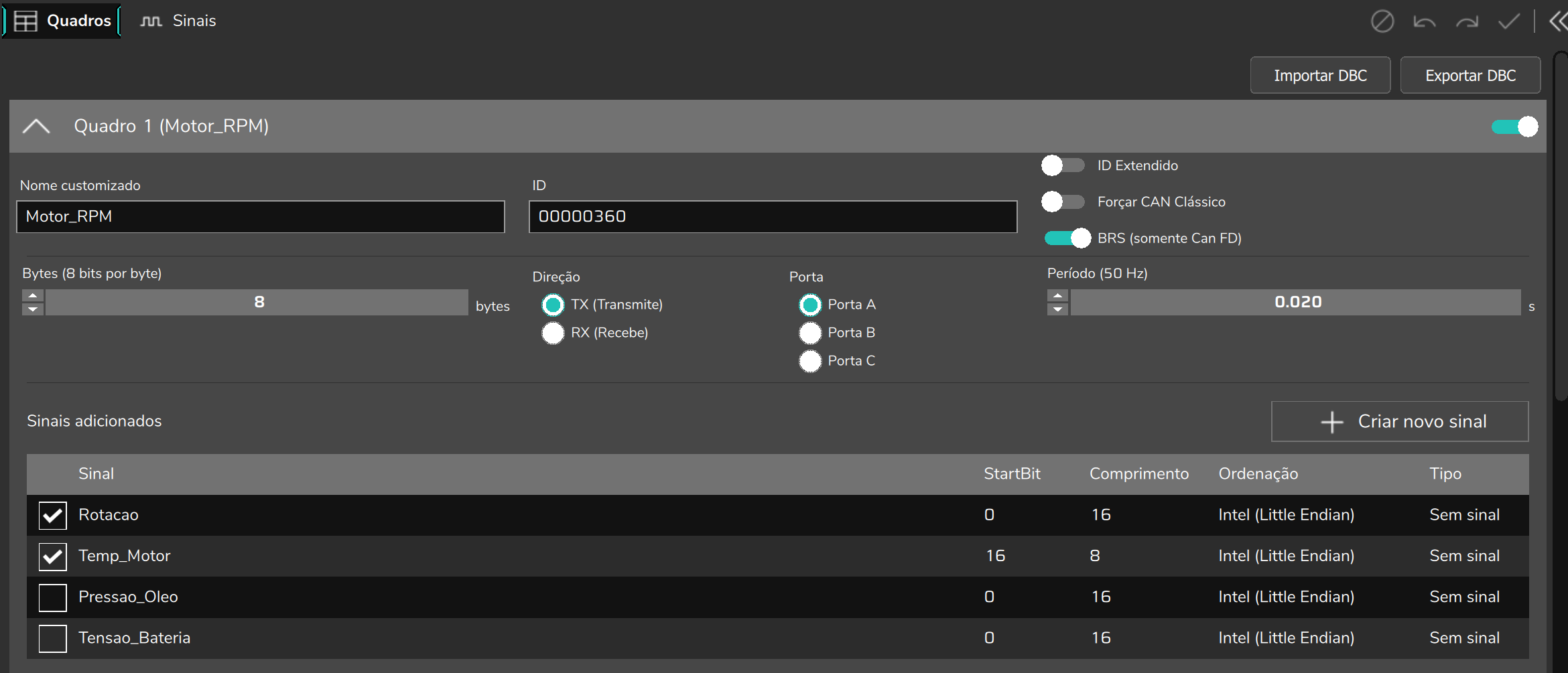Click Importar DBC button
The image size is (1568, 673).
tap(1320, 76)
